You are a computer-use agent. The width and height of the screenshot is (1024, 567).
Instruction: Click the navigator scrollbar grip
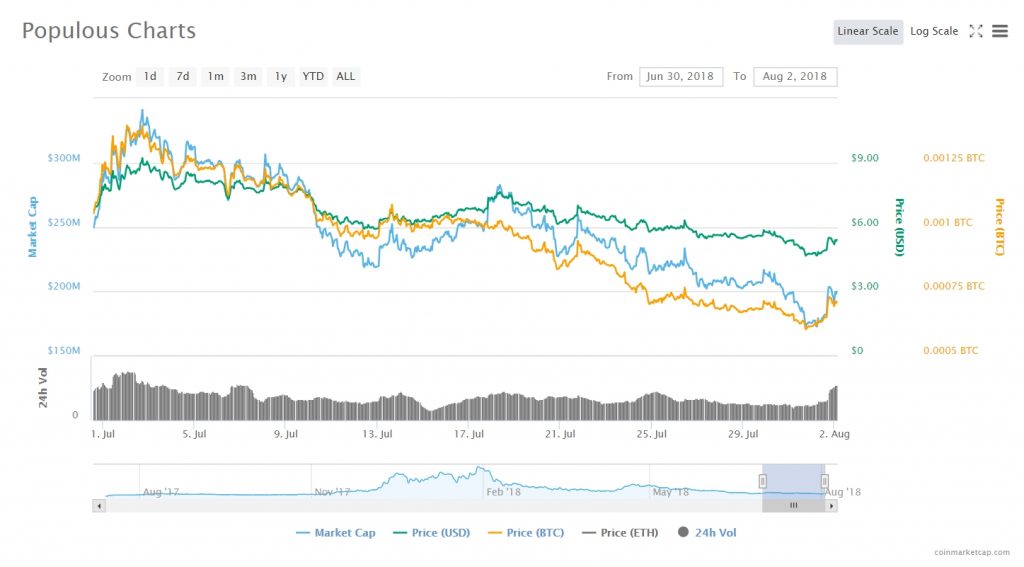[794, 506]
